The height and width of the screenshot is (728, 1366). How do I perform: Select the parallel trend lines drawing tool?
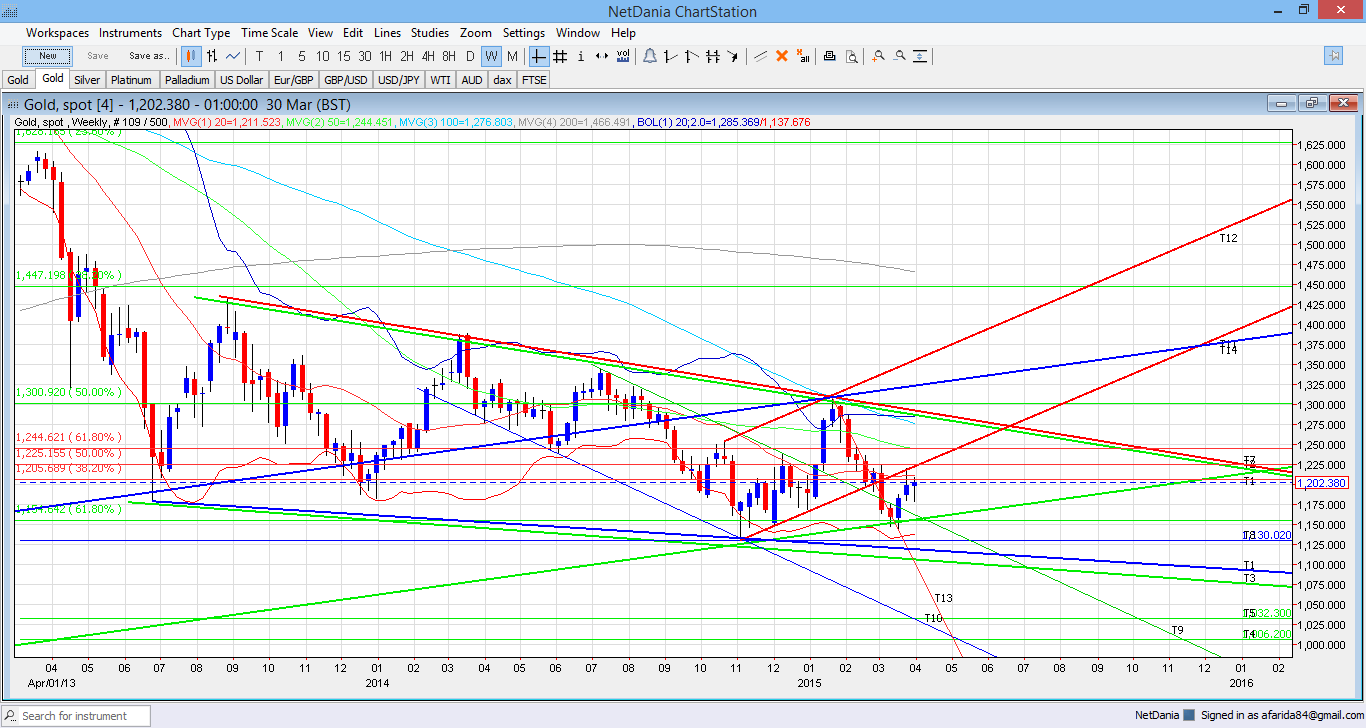pyautogui.click(x=761, y=56)
